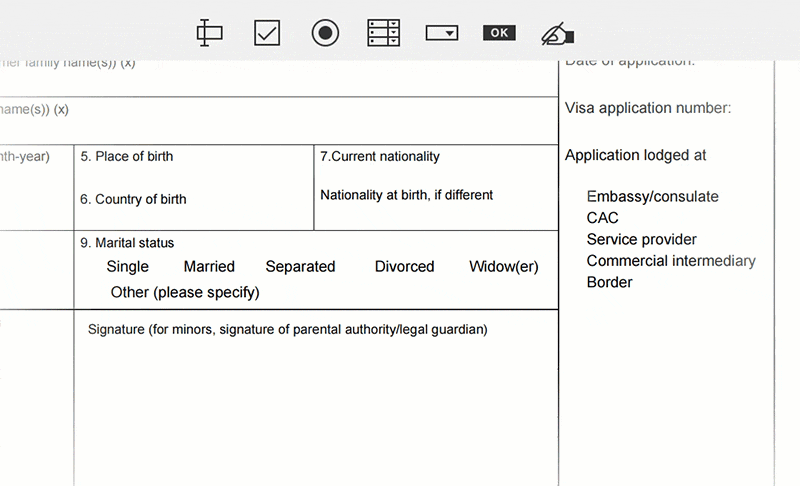The image size is (800, 486).
Task: Select the list box form tool
Action: click(384, 33)
